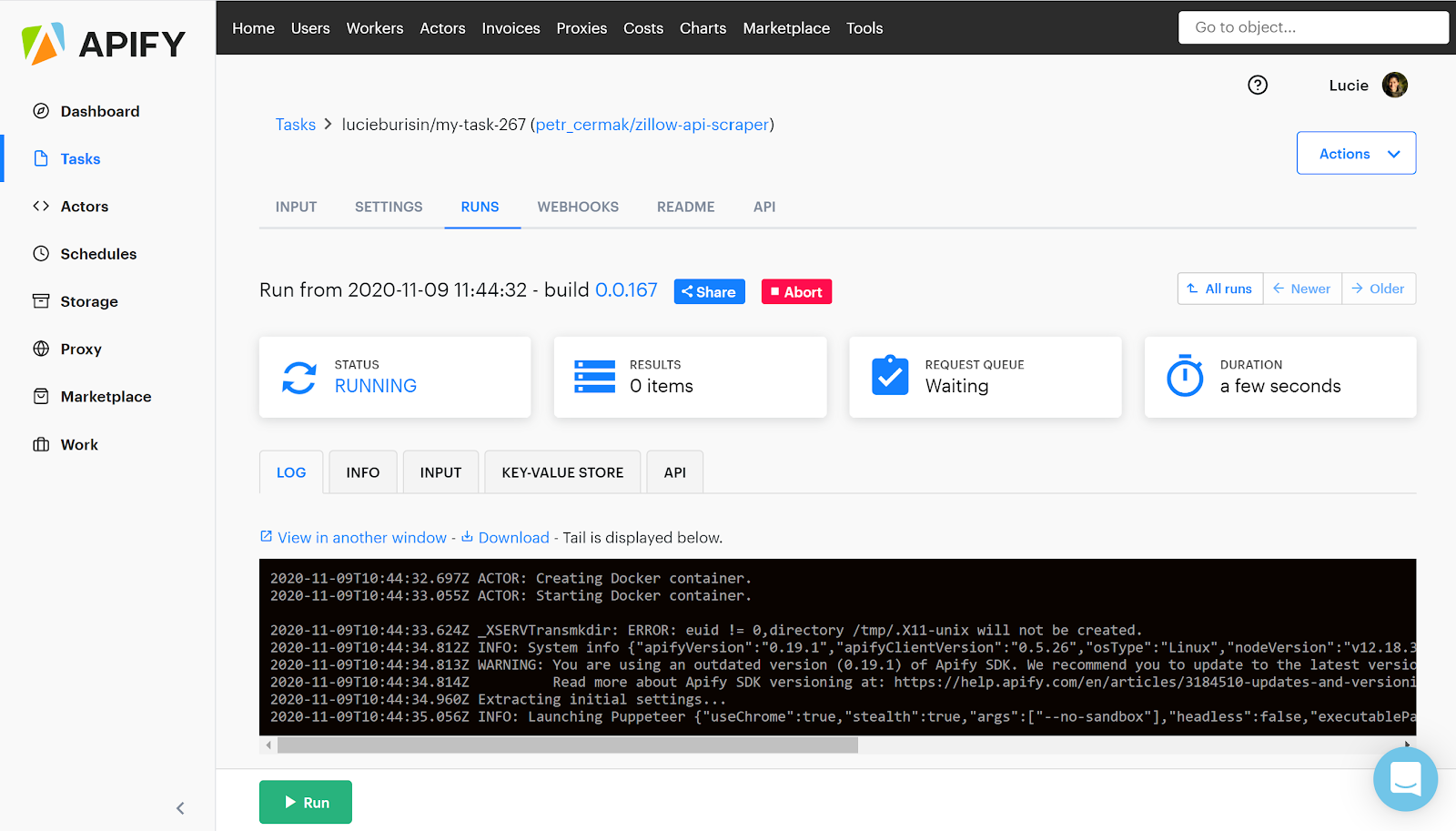Click the running status refresh icon
Screen dimensions: 1456x831
(x=299, y=378)
